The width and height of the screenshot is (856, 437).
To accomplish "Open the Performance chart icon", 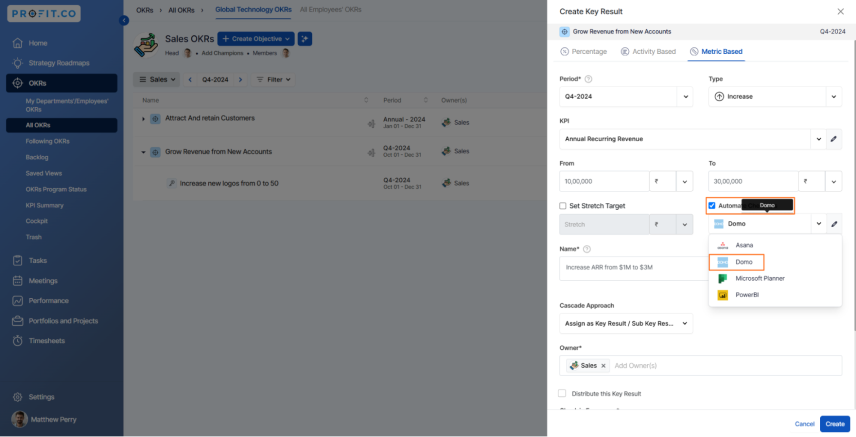I will (x=17, y=300).
